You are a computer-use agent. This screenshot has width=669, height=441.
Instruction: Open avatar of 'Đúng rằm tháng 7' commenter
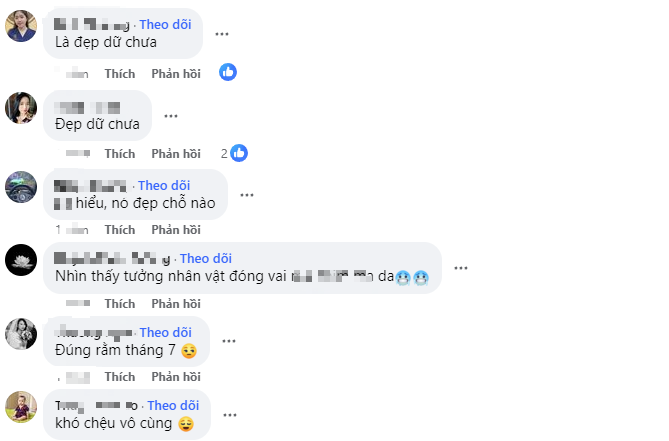tap(22, 333)
